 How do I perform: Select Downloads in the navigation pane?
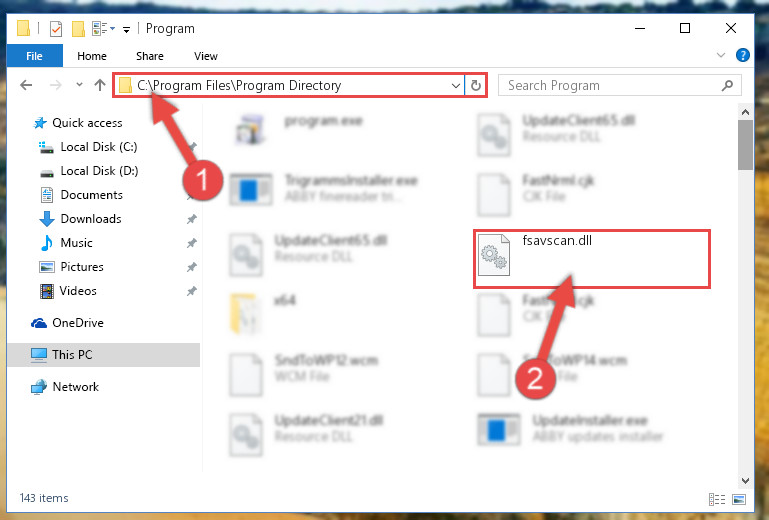pos(91,219)
